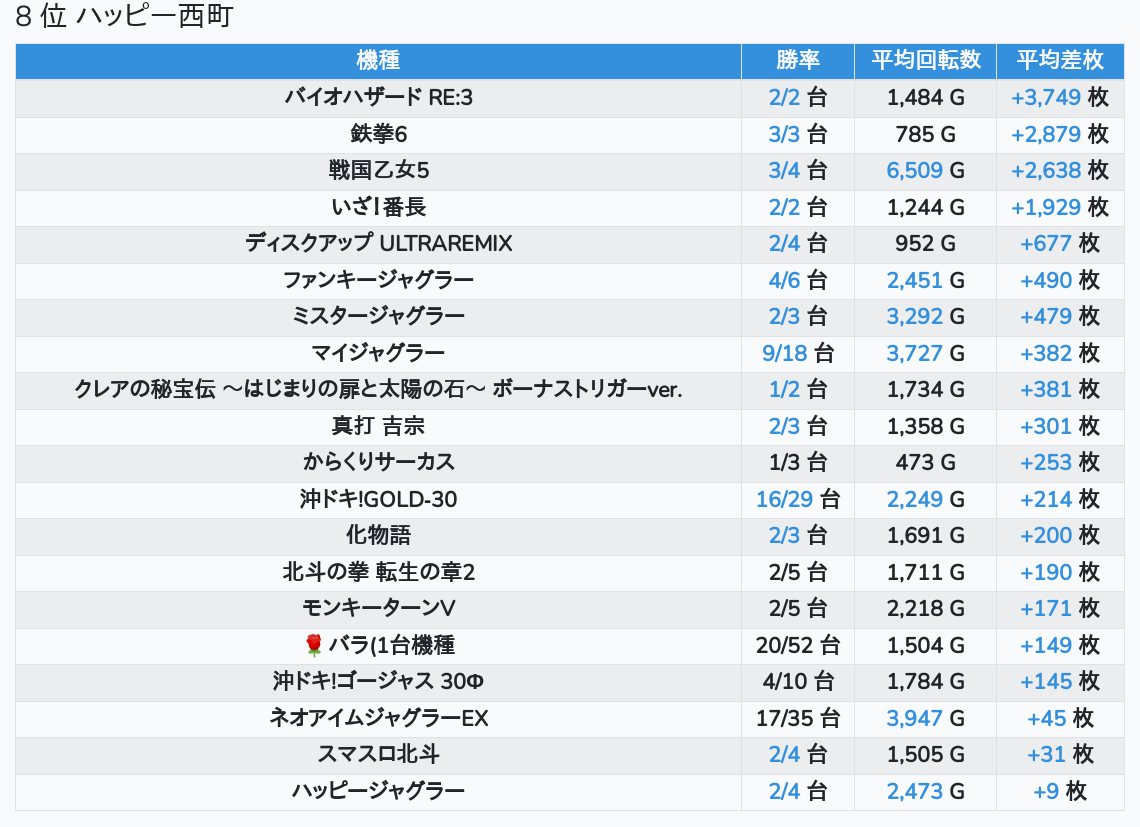
Task: Click the rose emoji icon beside バラ
Action: click(x=313, y=645)
